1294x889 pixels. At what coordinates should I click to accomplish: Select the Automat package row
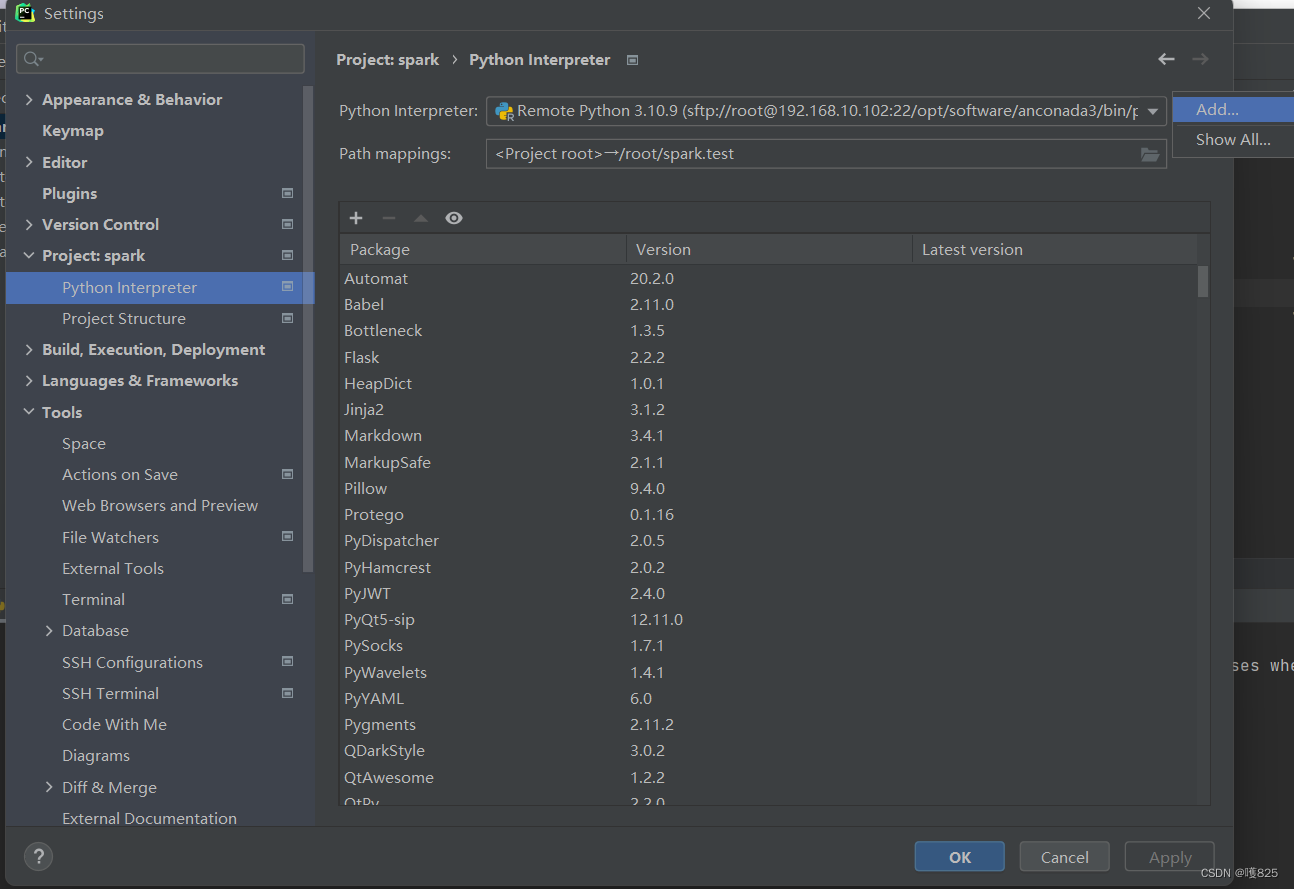coord(768,278)
